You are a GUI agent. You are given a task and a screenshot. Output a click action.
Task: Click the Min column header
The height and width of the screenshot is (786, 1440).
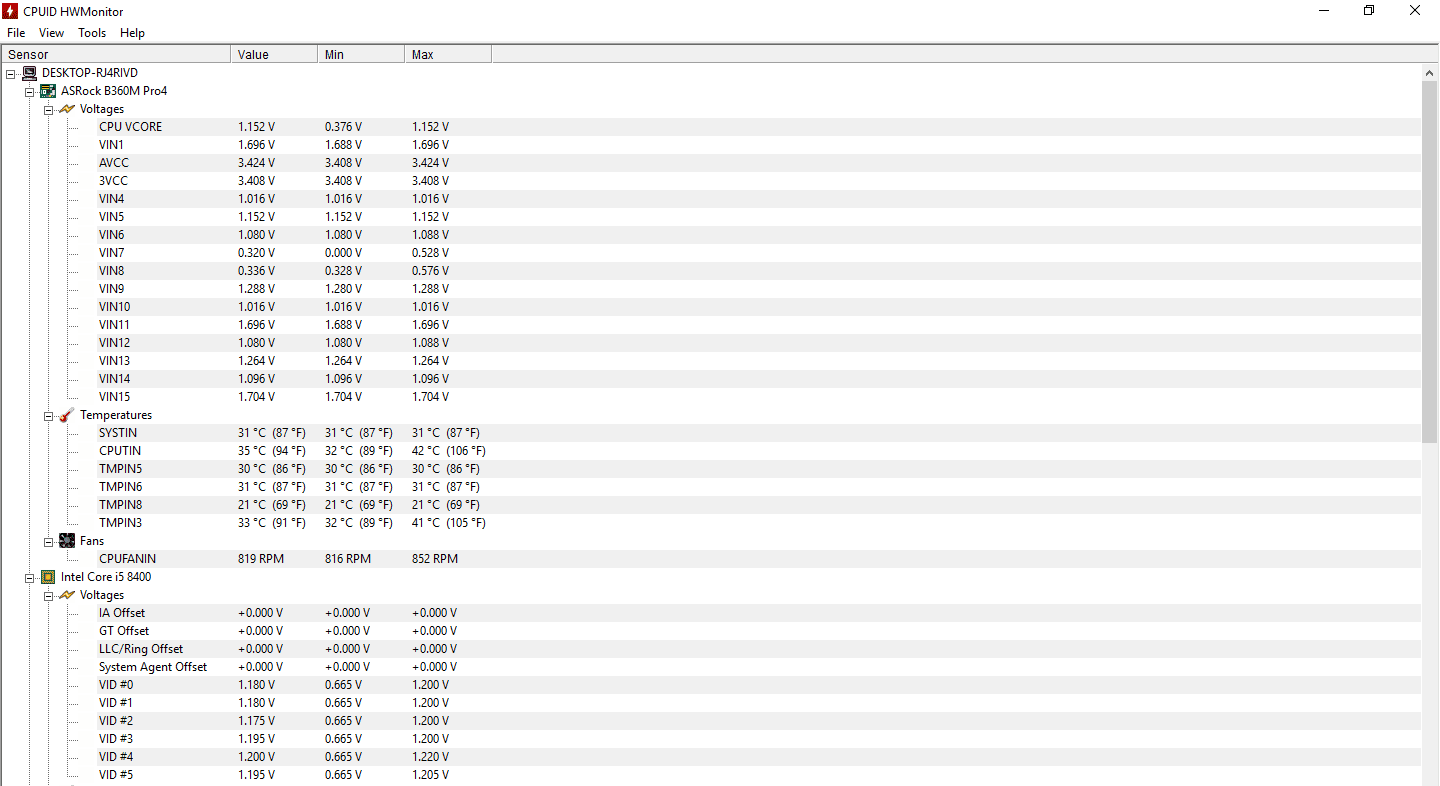pyautogui.click(x=361, y=55)
